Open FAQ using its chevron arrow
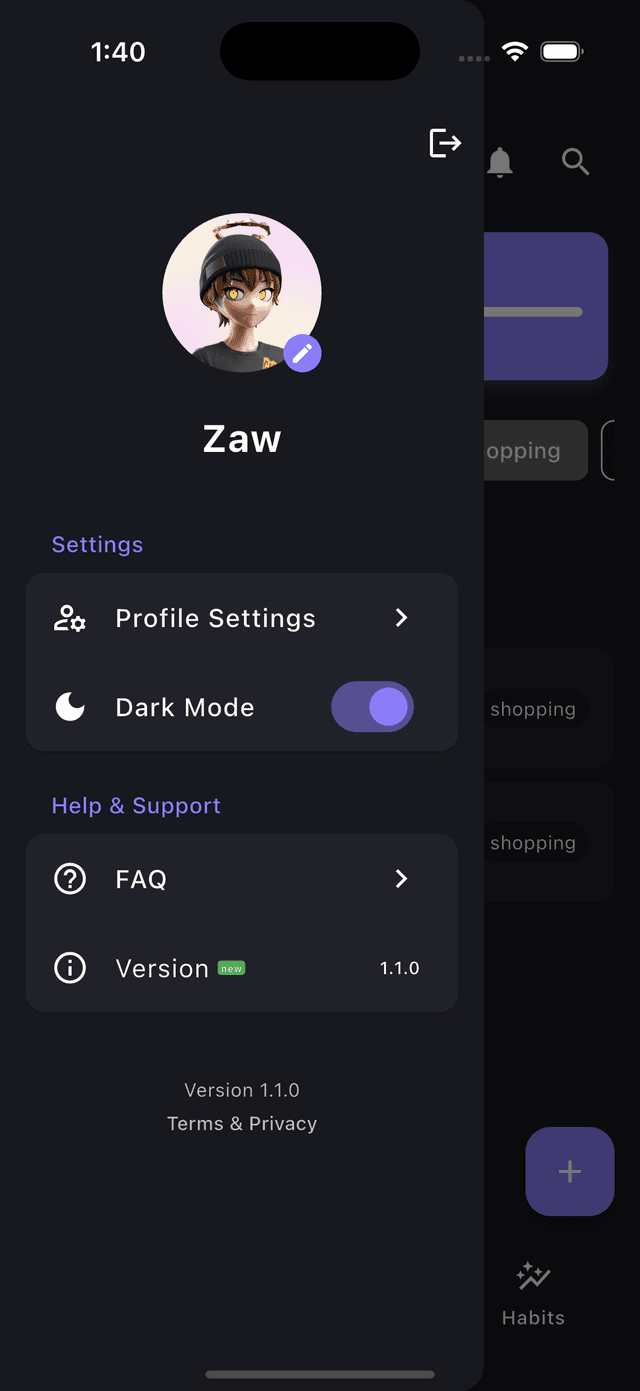The height and width of the screenshot is (1391, 640). pyautogui.click(x=401, y=879)
